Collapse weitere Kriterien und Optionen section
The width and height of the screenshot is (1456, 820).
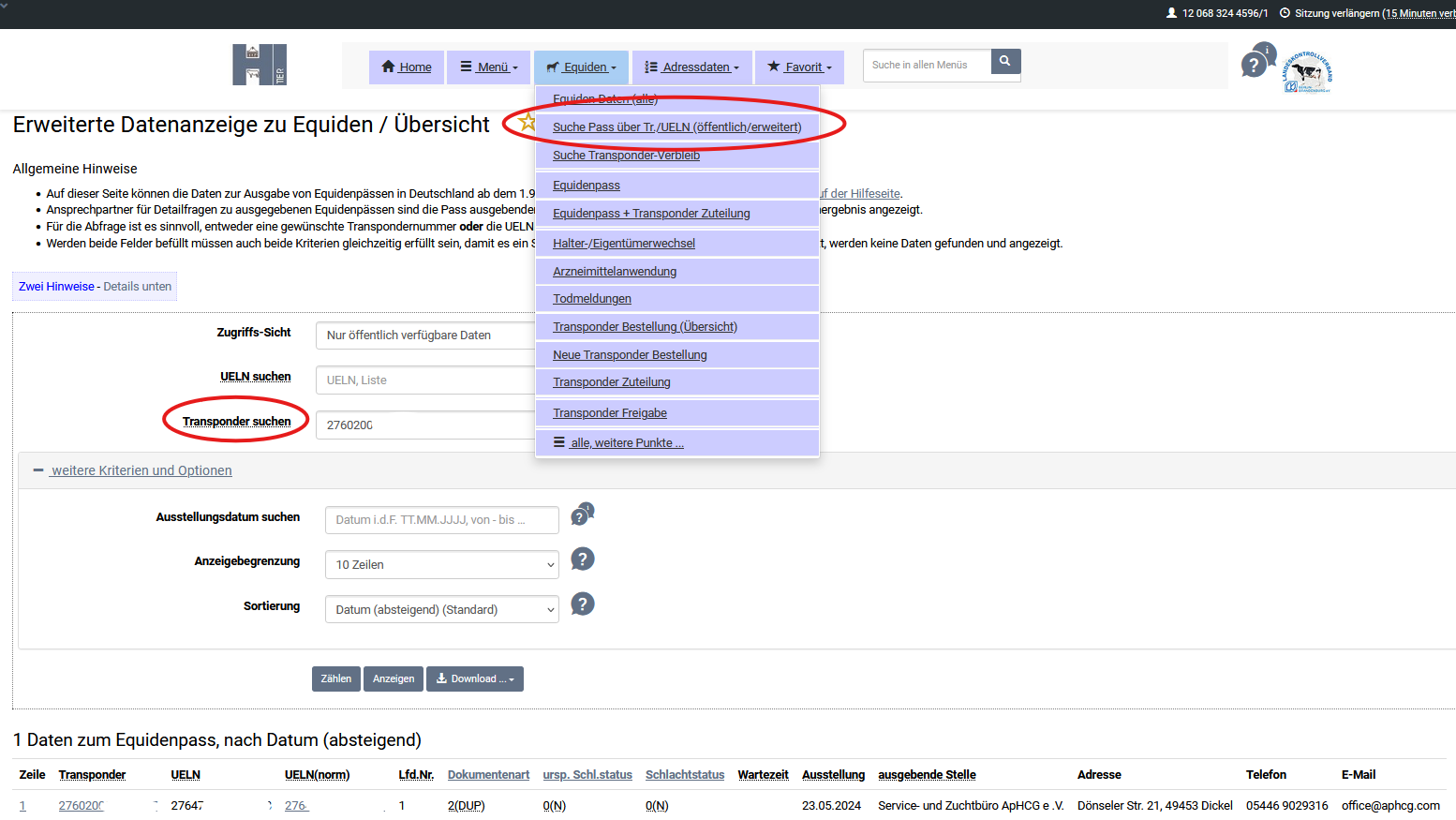39,470
